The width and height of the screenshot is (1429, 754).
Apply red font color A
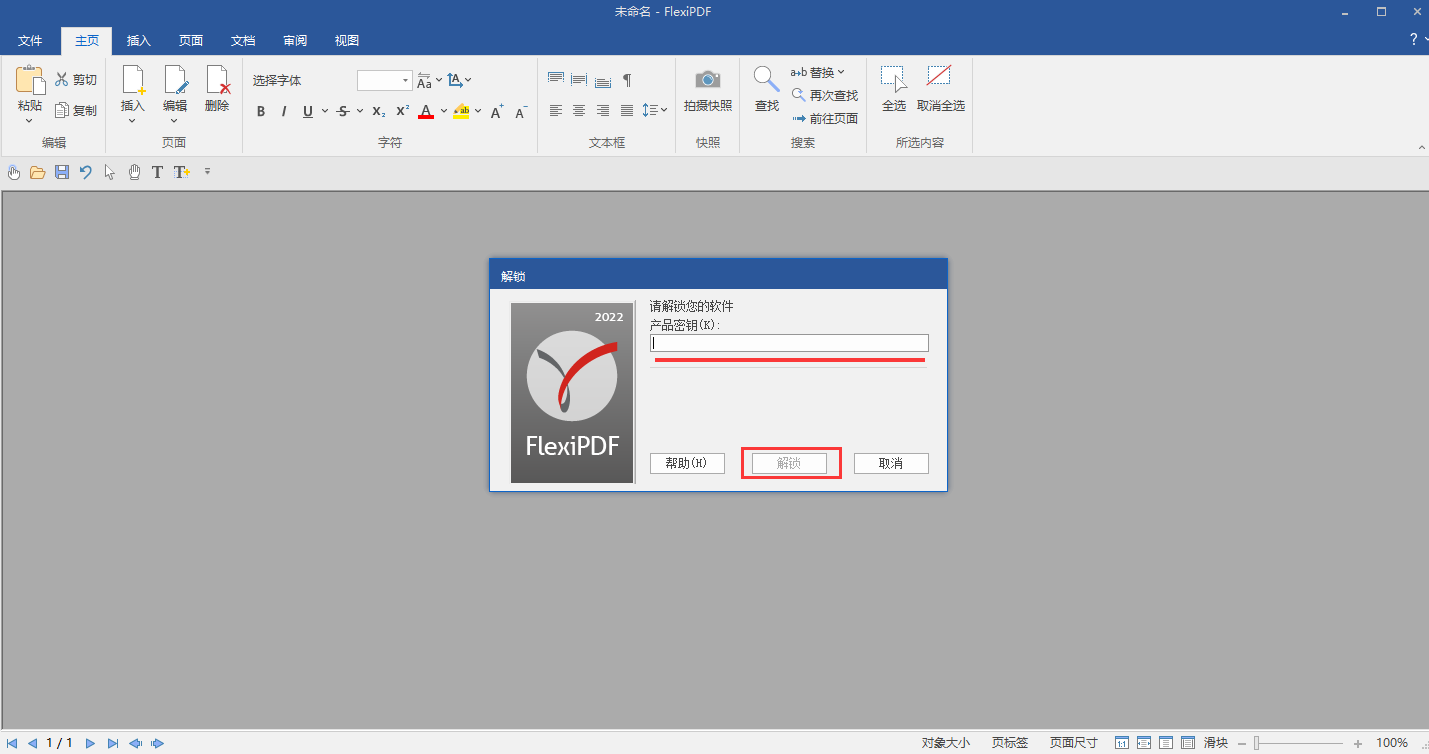[426, 111]
